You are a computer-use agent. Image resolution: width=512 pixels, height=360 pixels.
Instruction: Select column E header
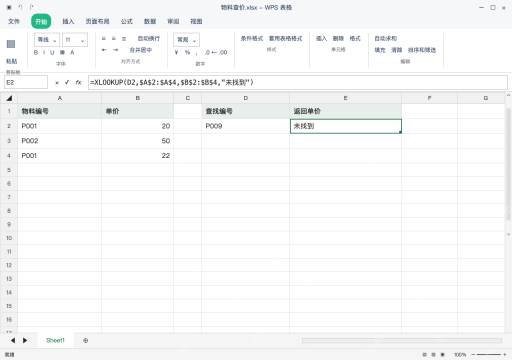pyautogui.click(x=345, y=98)
